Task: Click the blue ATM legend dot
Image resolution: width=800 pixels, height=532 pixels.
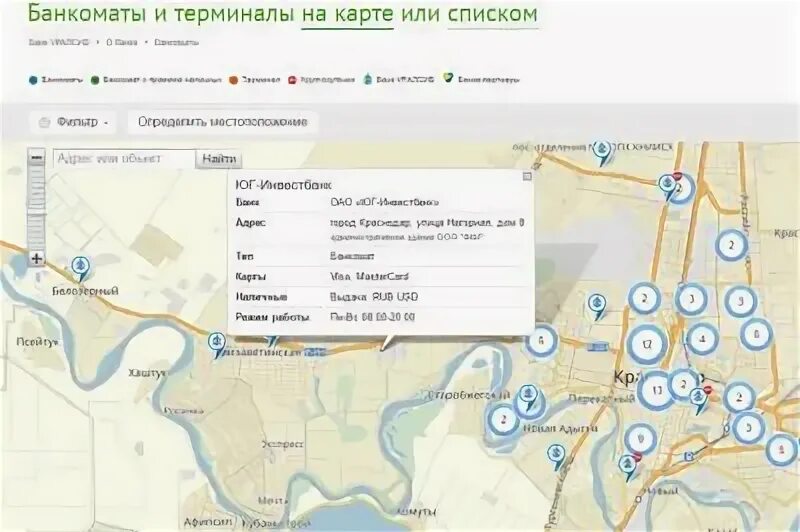Action: [x=33, y=80]
